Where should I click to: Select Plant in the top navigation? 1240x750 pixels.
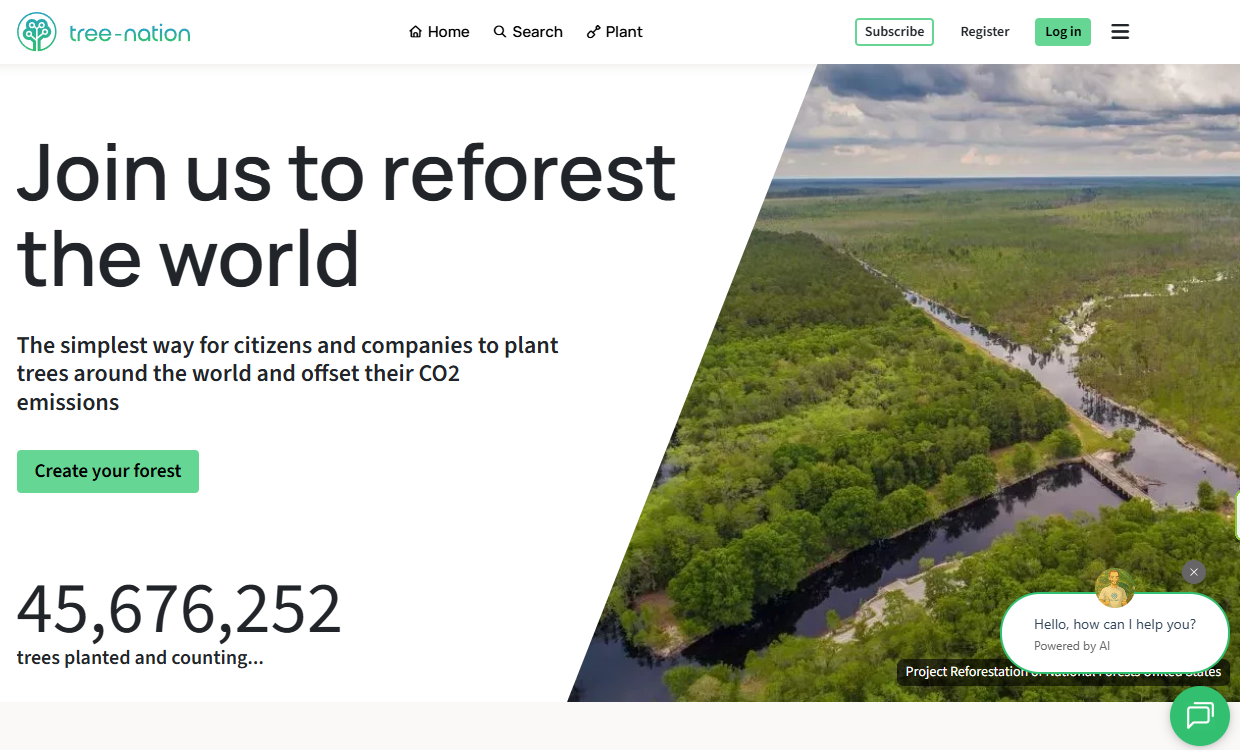pyautogui.click(x=614, y=32)
